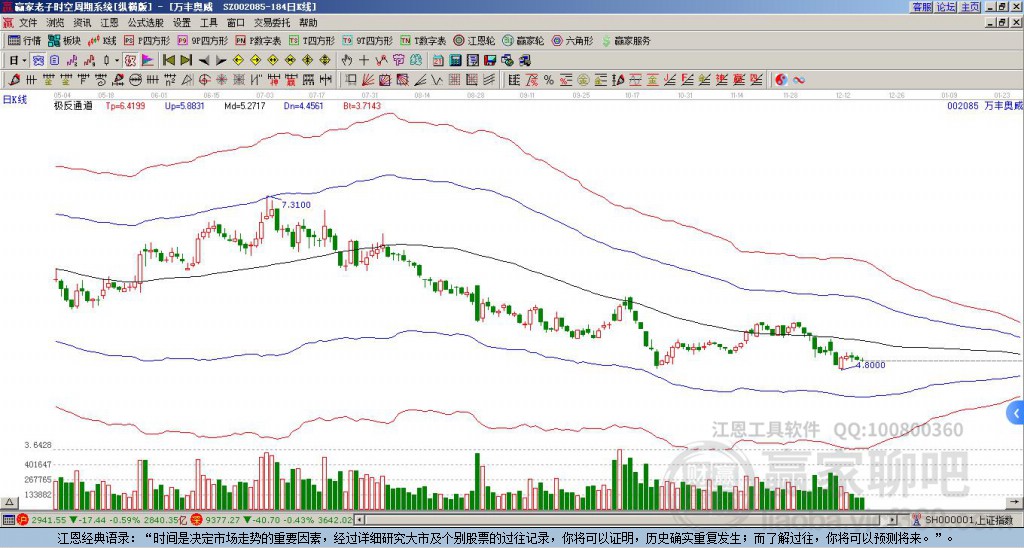Open the 帮助 menu

[308, 23]
